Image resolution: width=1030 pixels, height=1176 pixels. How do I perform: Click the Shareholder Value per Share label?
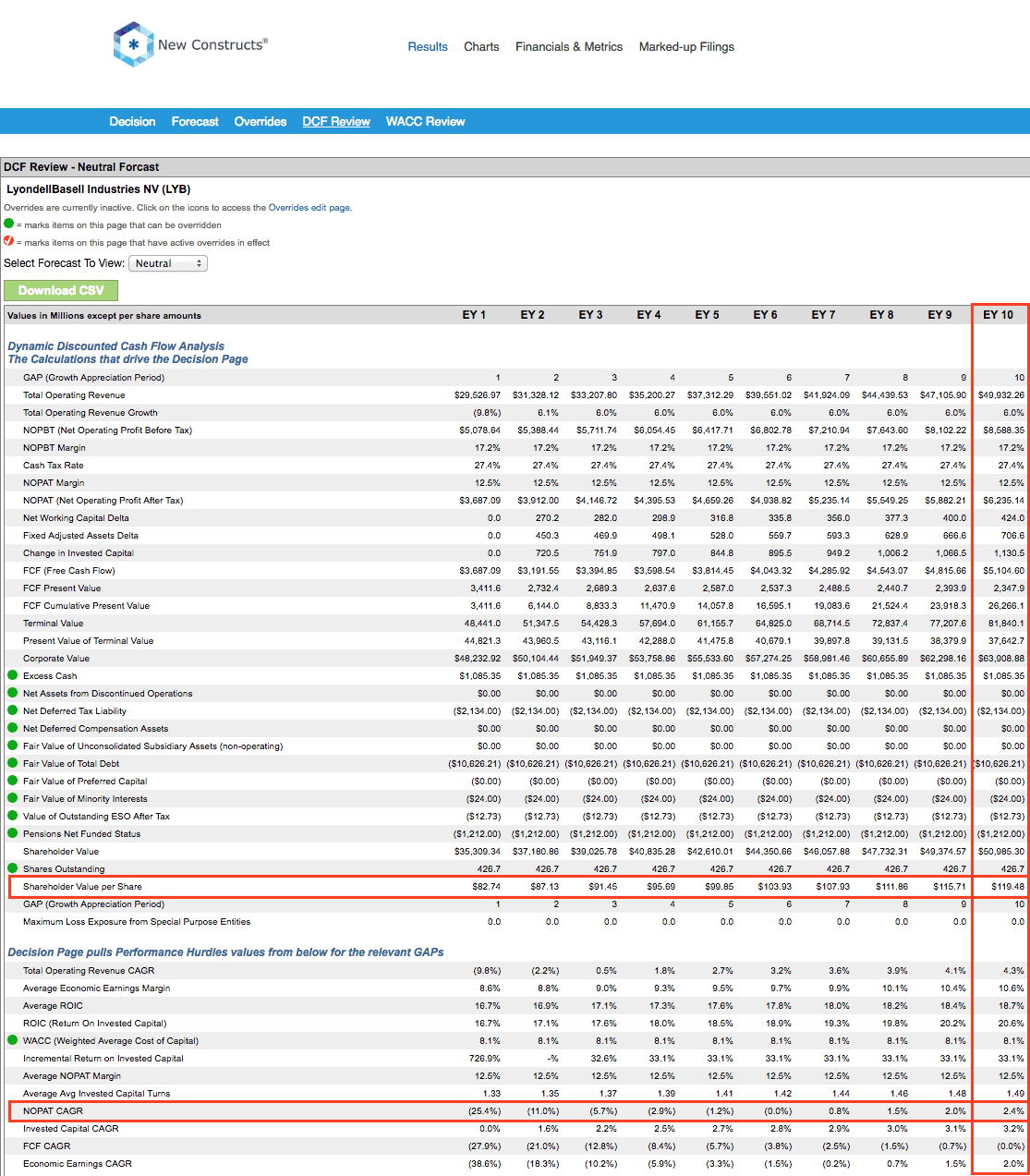pyautogui.click(x=82, y=886)
